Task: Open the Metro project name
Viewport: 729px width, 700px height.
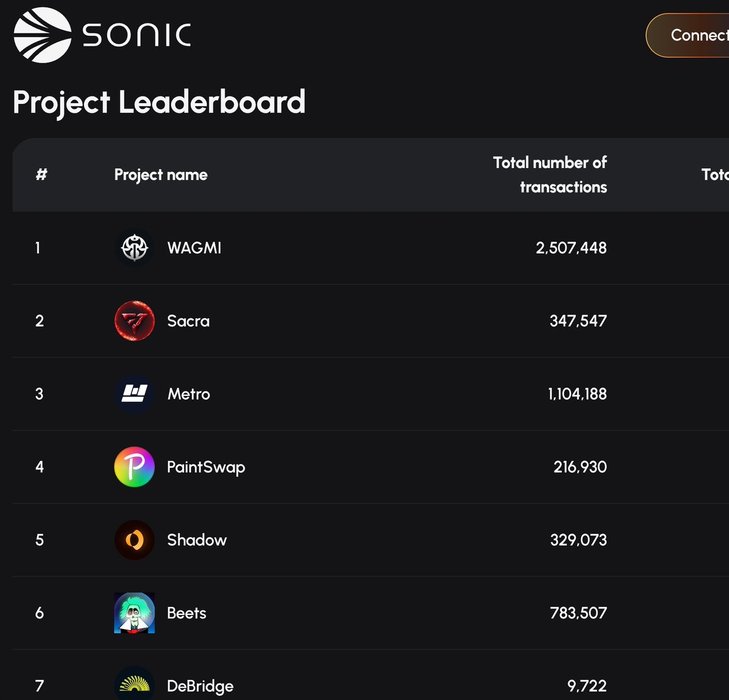Action: click(x=189, y=394)
